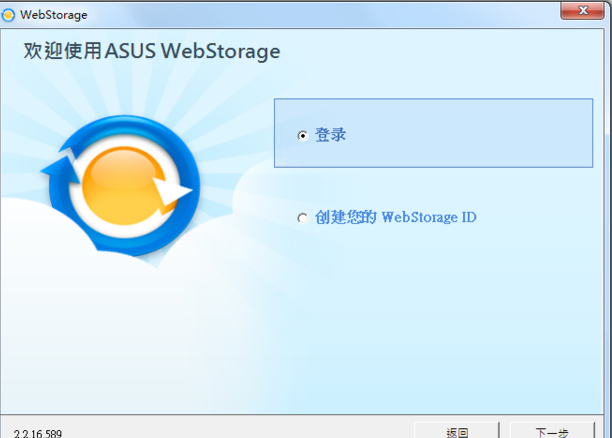Click the 下一步 button
The width and height of the screenshot is (612, 438).
coord(552,430)
